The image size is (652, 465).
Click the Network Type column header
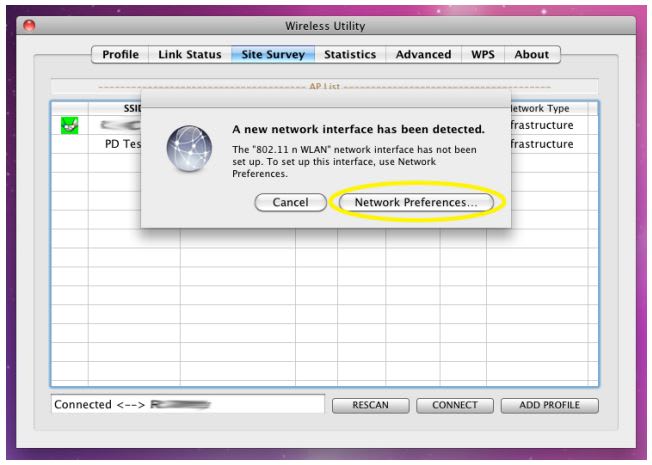click(x=540, y=108)
